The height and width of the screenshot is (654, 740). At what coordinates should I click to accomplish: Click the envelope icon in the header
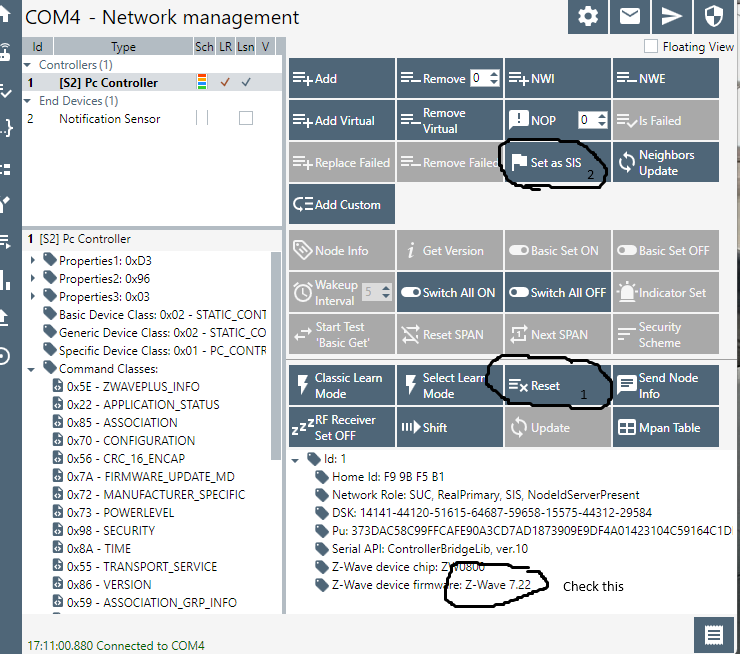[x=629, y=17]
